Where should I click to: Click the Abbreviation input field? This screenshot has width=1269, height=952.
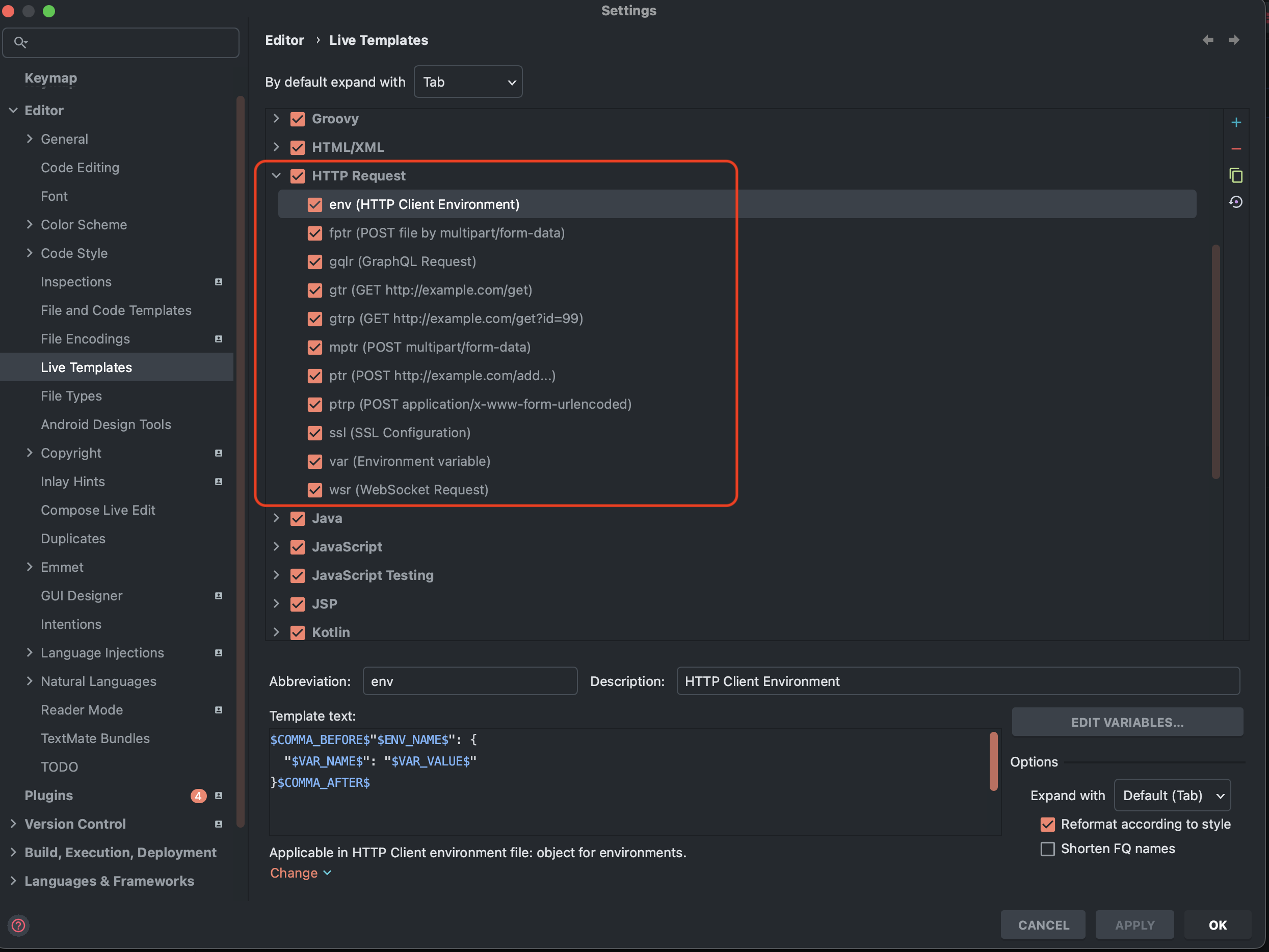pos(469,681)
